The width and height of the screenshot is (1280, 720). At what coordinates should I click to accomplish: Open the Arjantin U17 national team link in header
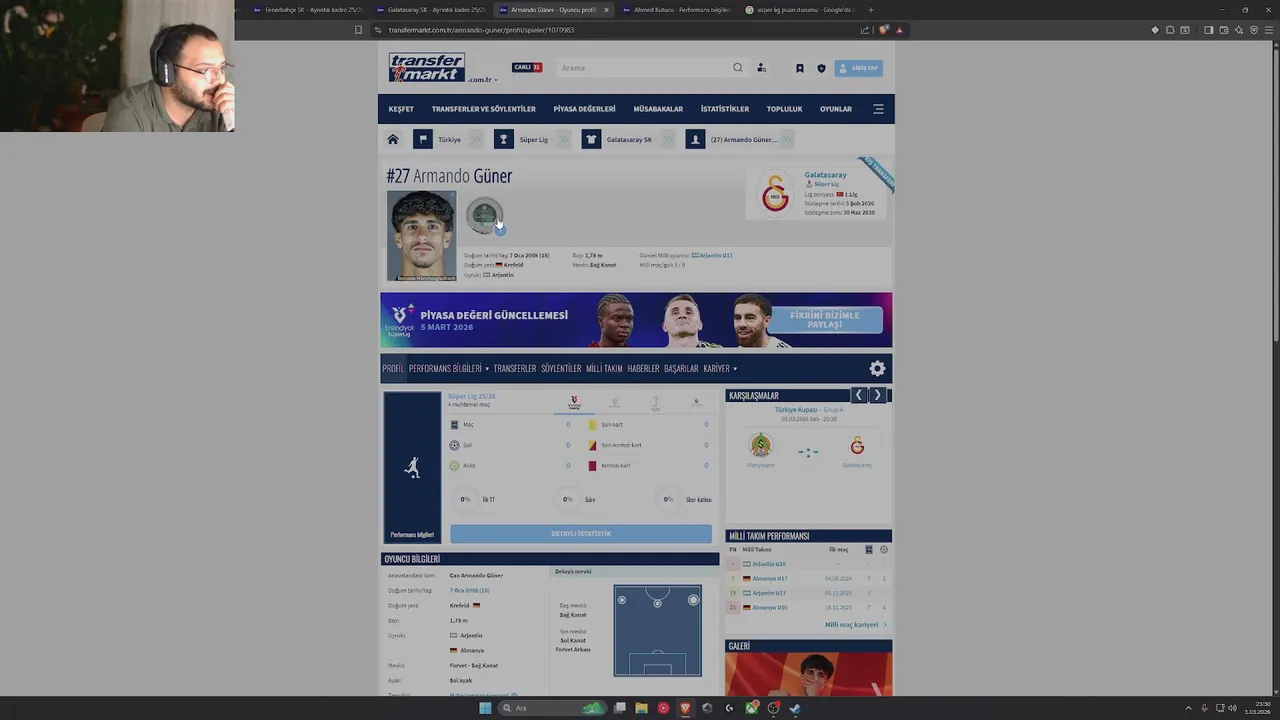pyautogui.click(x=716, y=255)
